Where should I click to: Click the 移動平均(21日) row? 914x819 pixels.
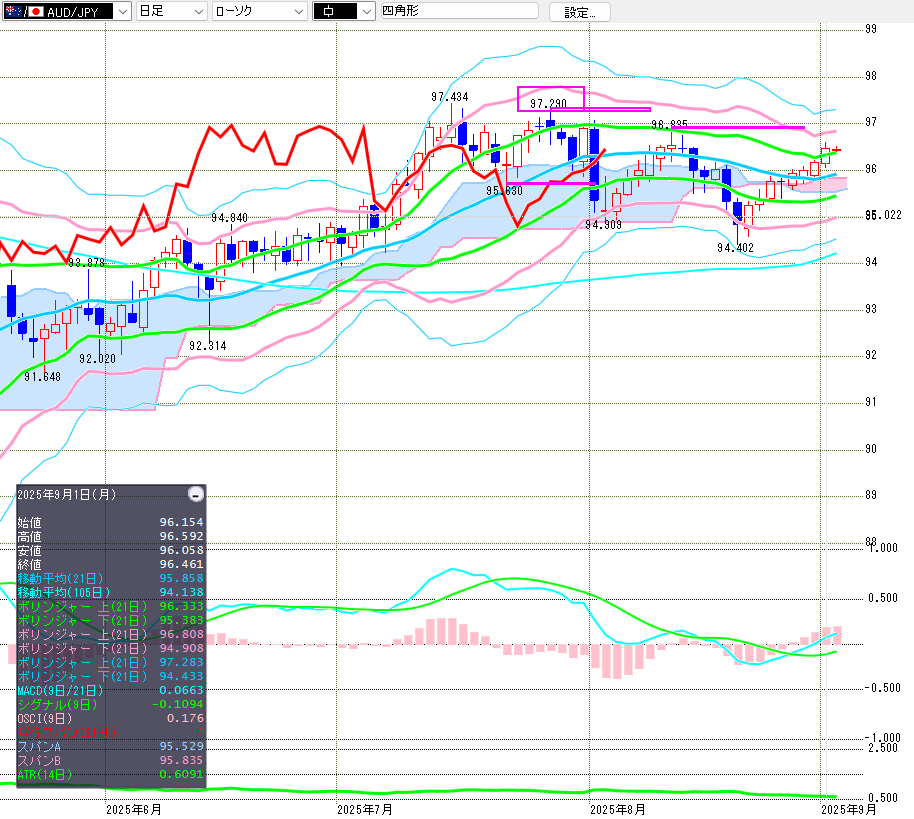(x=111, y=578)
